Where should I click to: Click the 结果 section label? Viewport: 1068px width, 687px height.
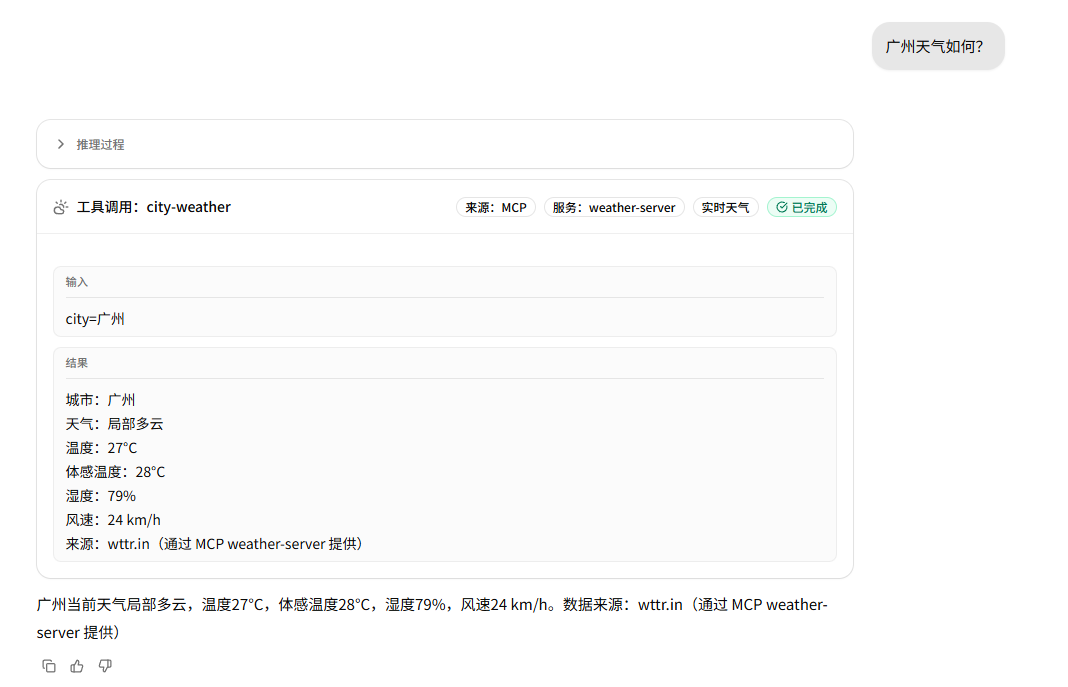[x=77, y=363]
